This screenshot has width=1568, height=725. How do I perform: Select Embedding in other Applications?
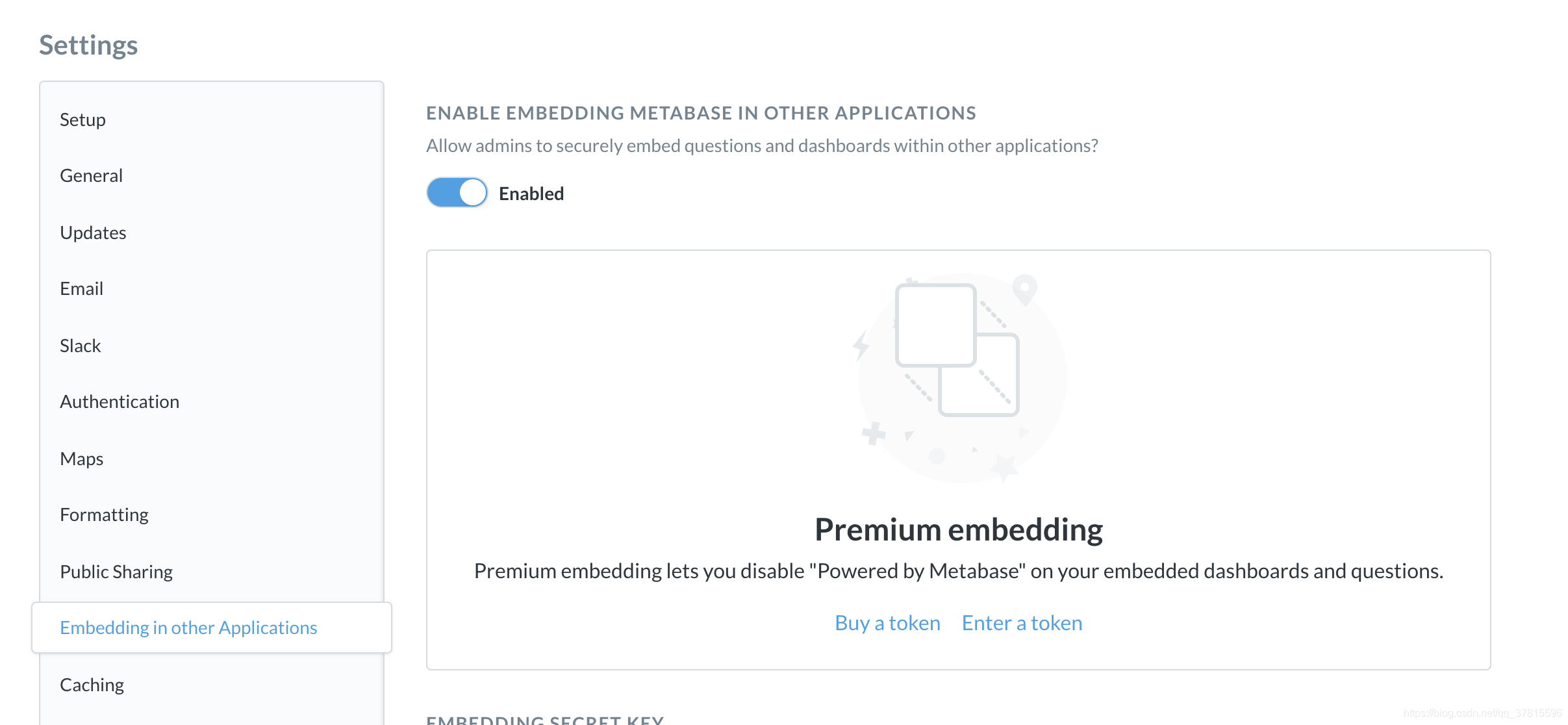pyautogui.click(x=188, y=627)
